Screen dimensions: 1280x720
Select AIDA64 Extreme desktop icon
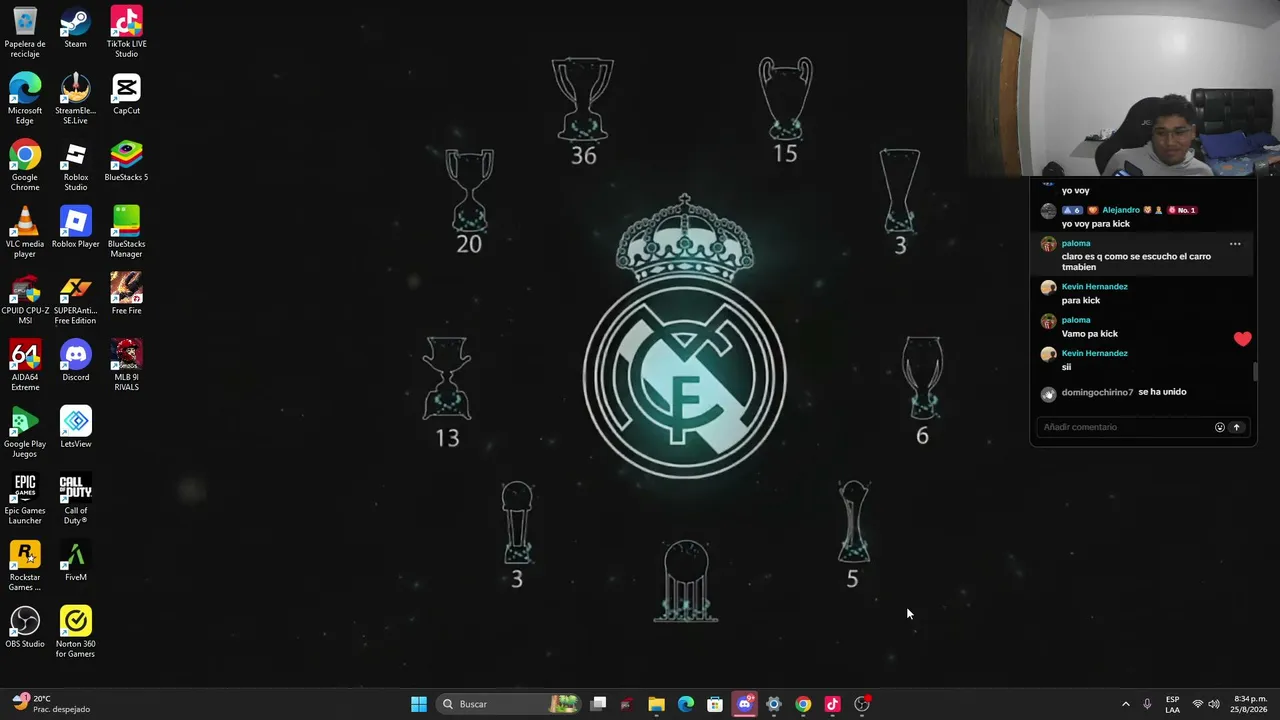[x=25, y=366]
